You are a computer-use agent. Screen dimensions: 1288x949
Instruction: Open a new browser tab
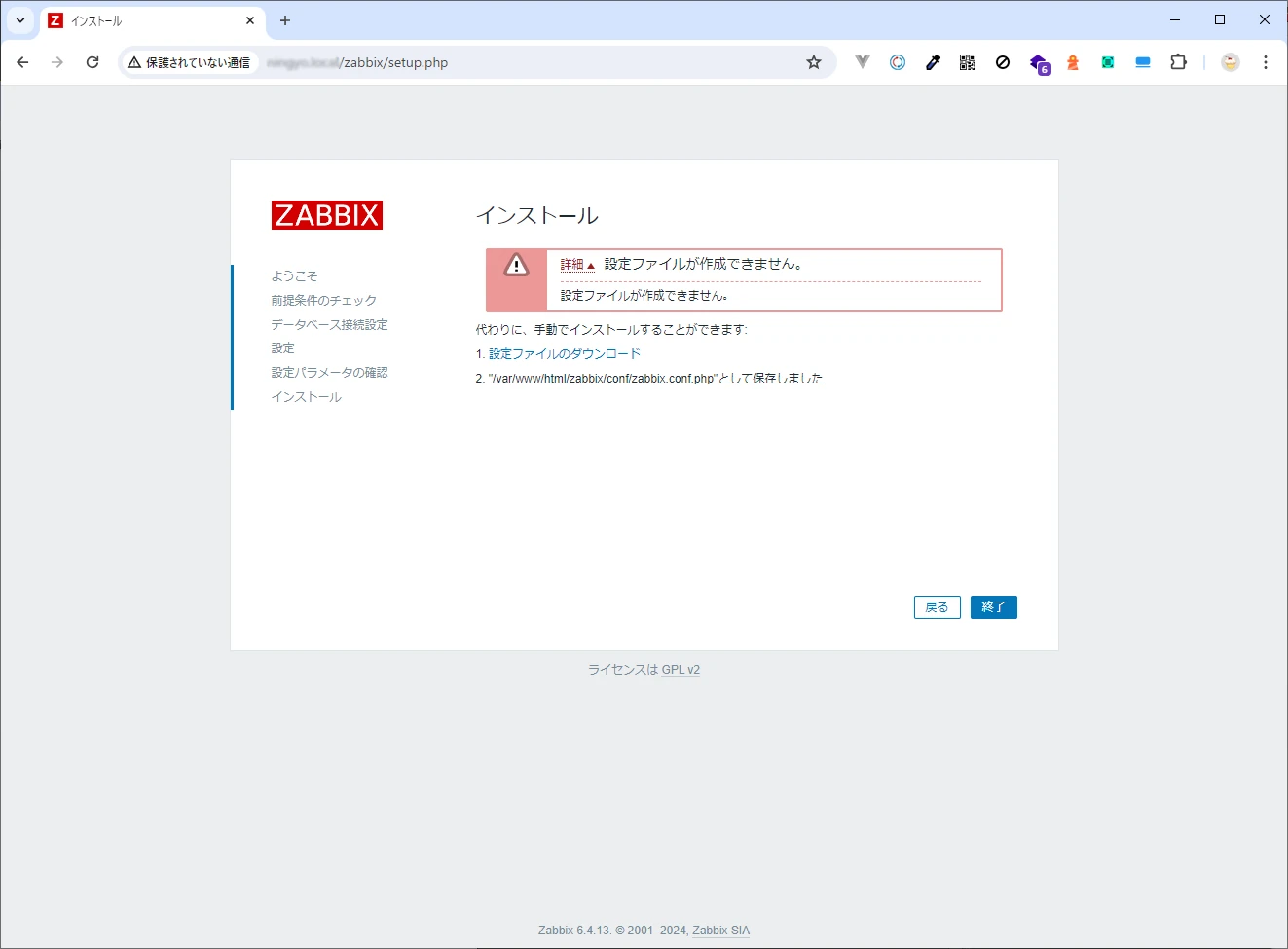(285, 20)
